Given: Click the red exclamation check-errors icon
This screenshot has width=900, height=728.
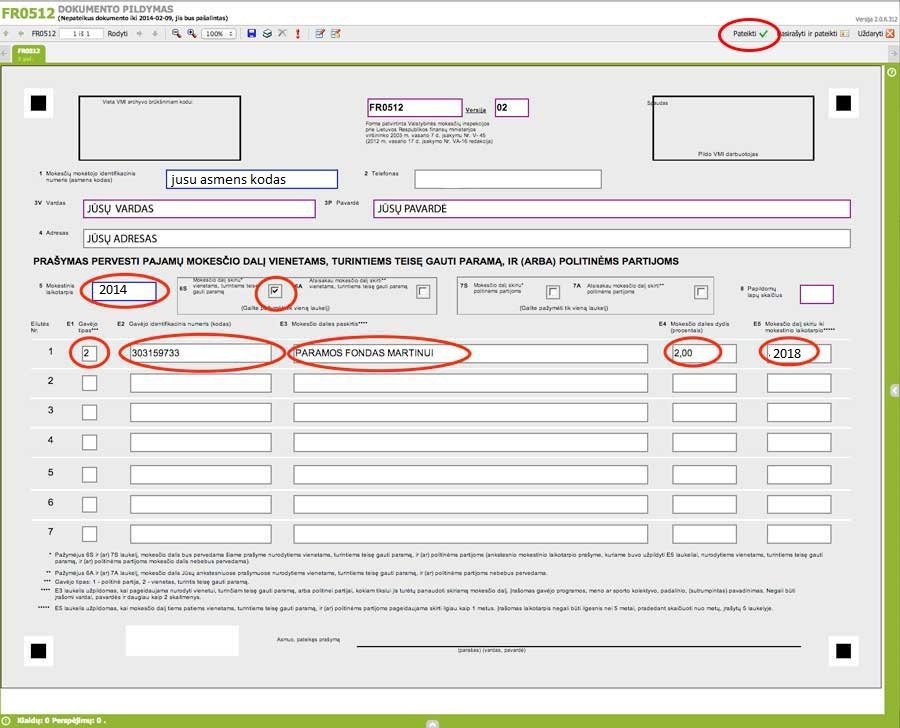Looking at the screenshot, I should 297,34.
